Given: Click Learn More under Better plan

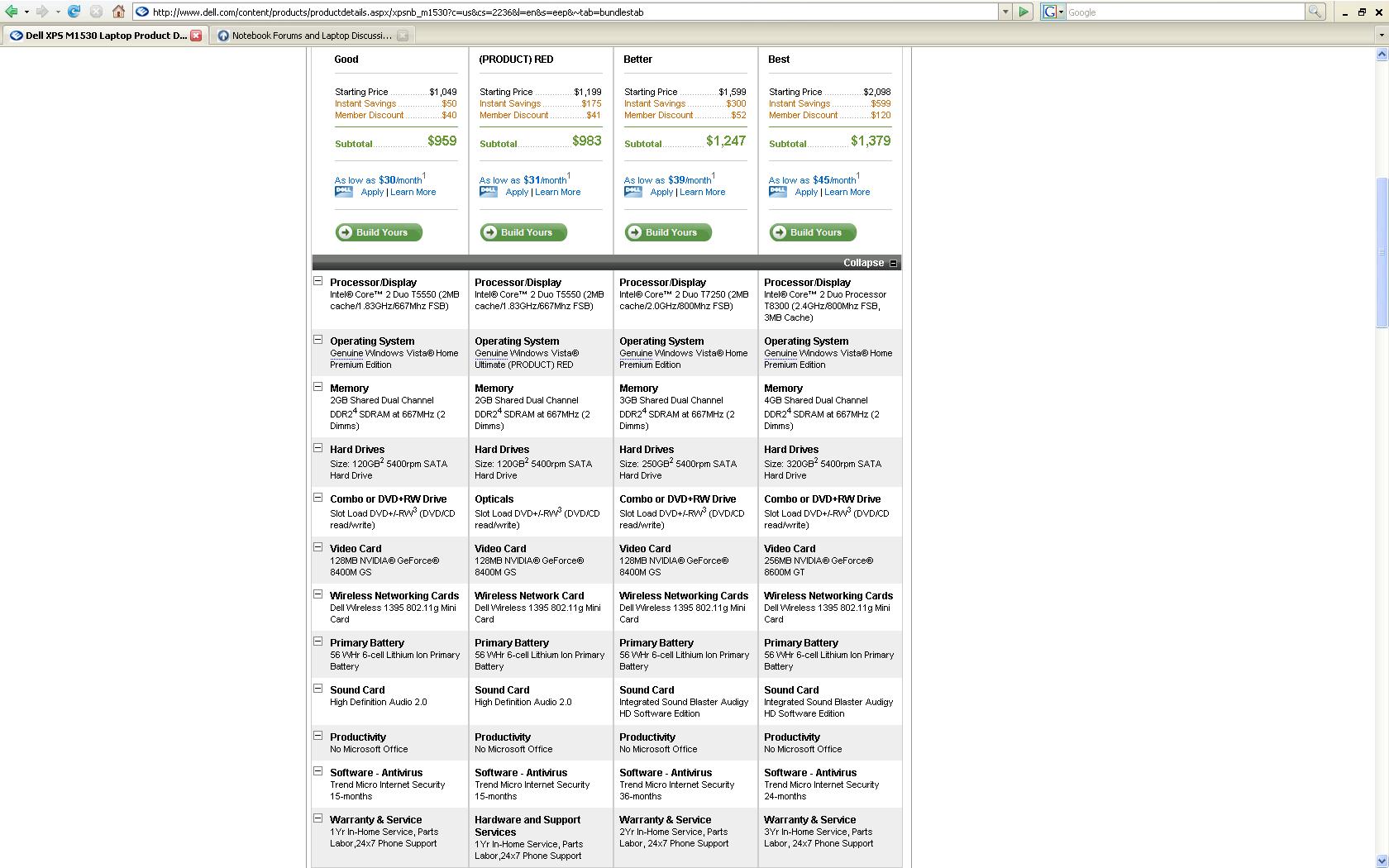Looking at the screenshot, I should click(702, 192).
